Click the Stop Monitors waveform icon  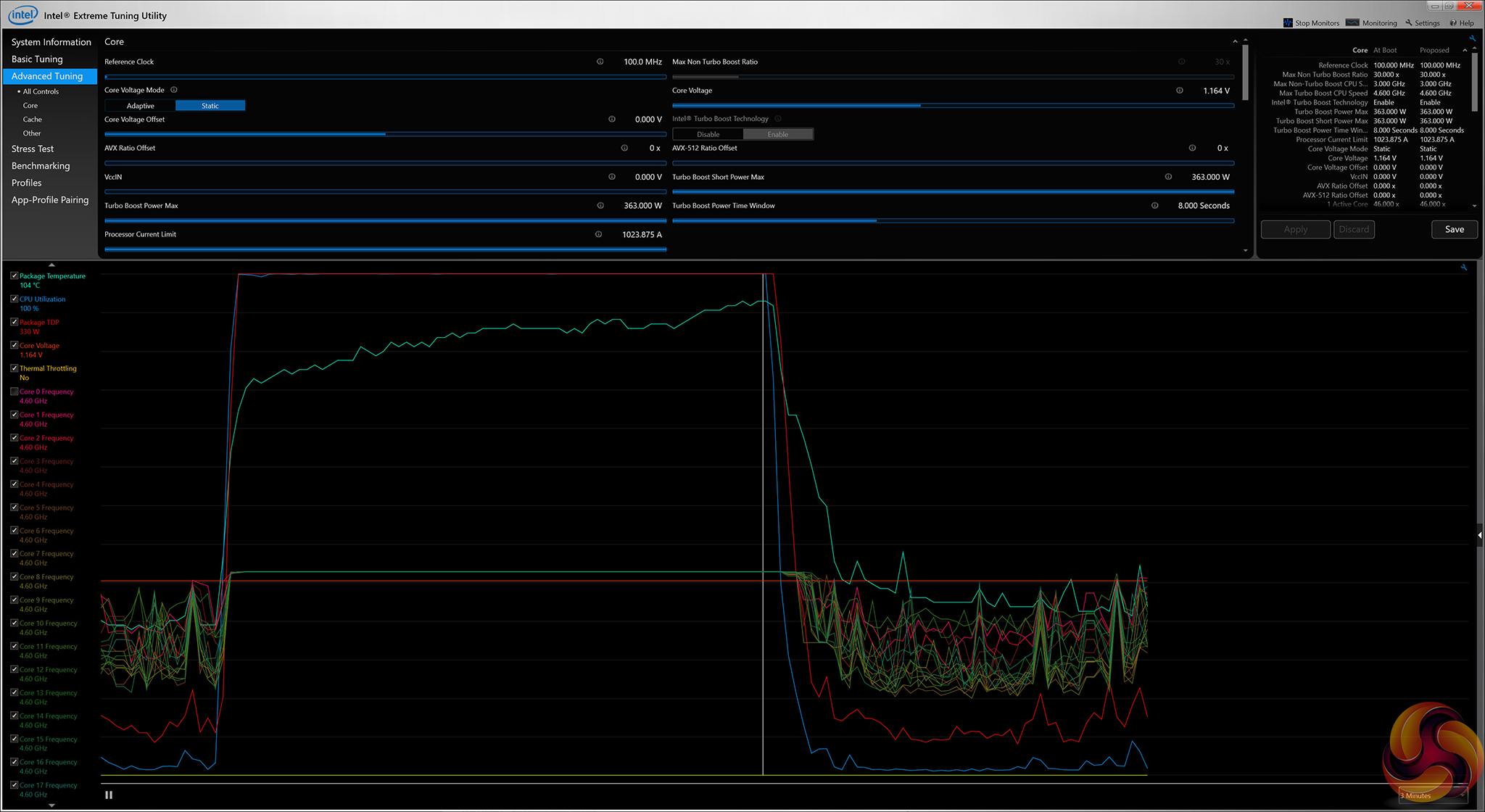click(1288, 22)
